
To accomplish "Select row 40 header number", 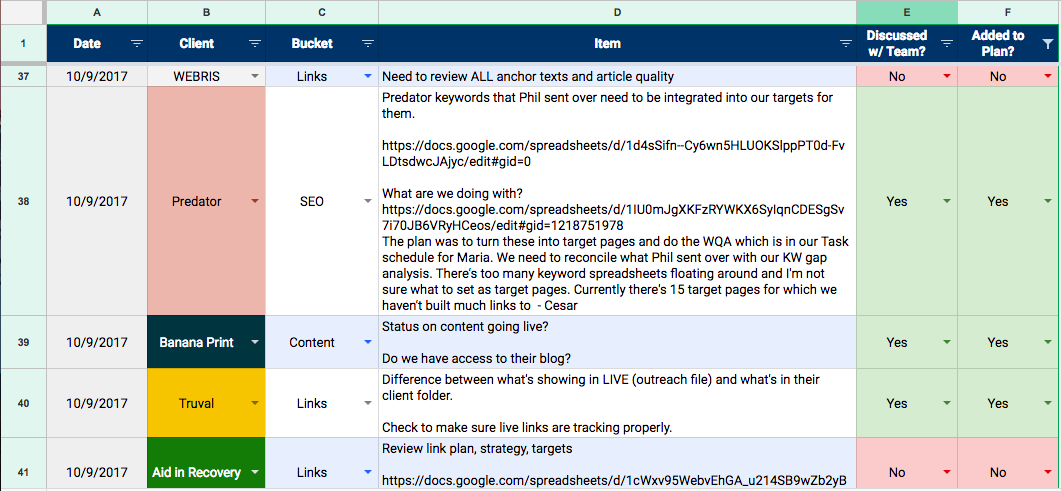I will click(x=23, y=403).
